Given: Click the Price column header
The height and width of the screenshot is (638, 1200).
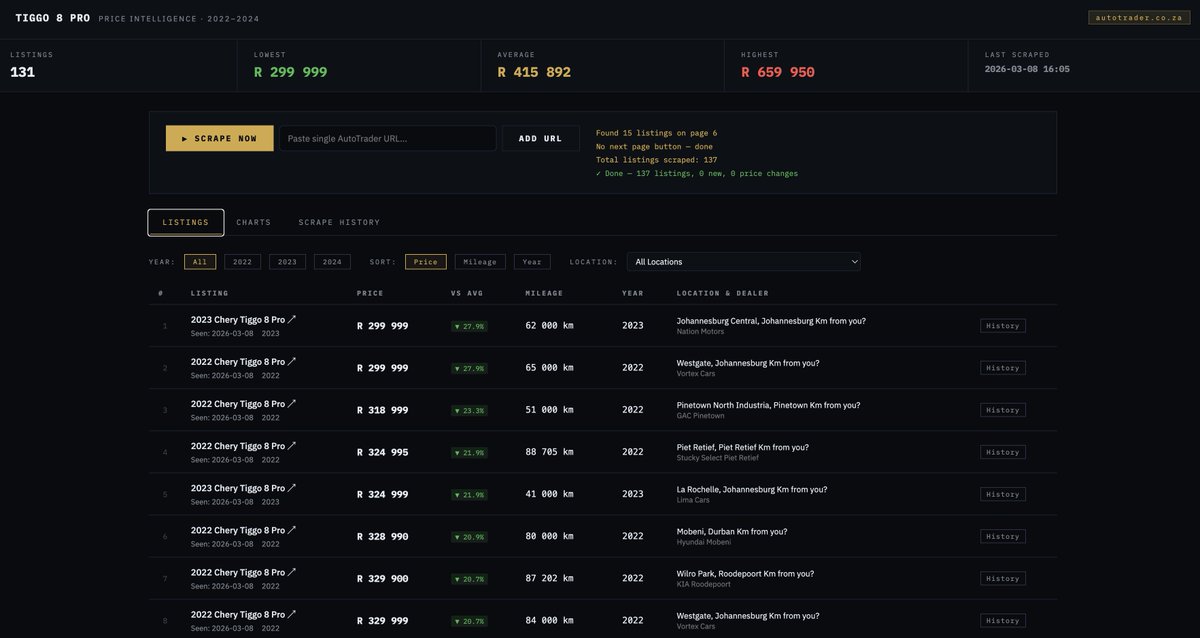Looking at the screenshot, I should pyautogui.click(x=370, y=293).
